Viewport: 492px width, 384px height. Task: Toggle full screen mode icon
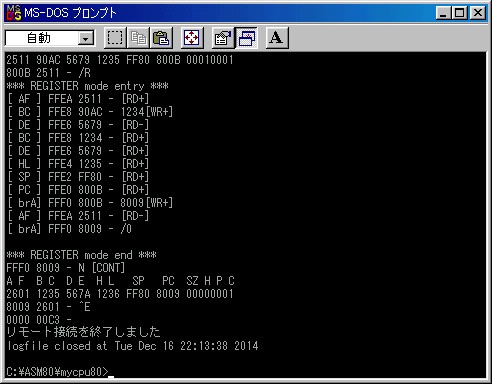[192, 38]
